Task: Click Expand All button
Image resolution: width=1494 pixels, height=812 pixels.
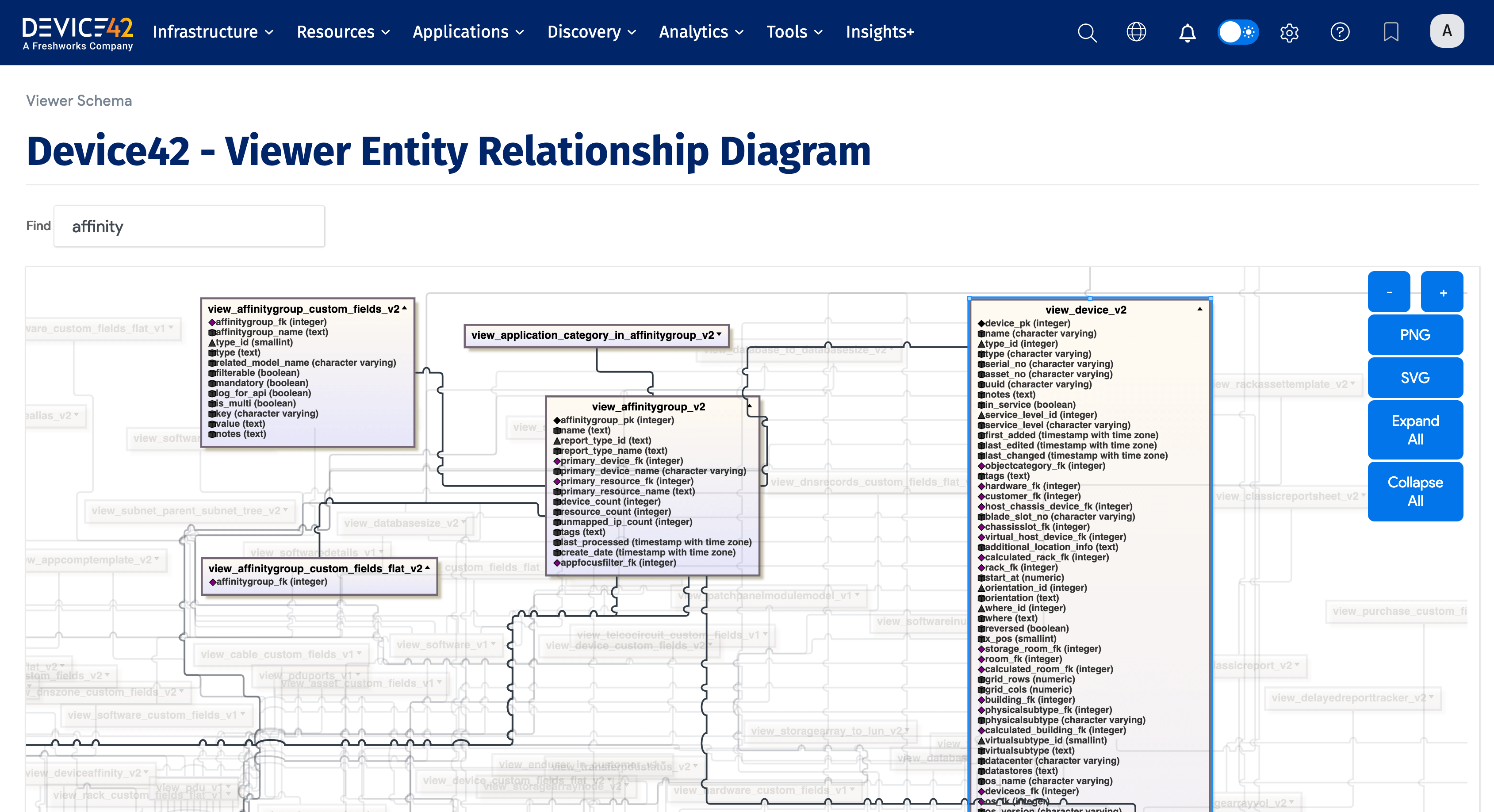Action: (1415, 430)
